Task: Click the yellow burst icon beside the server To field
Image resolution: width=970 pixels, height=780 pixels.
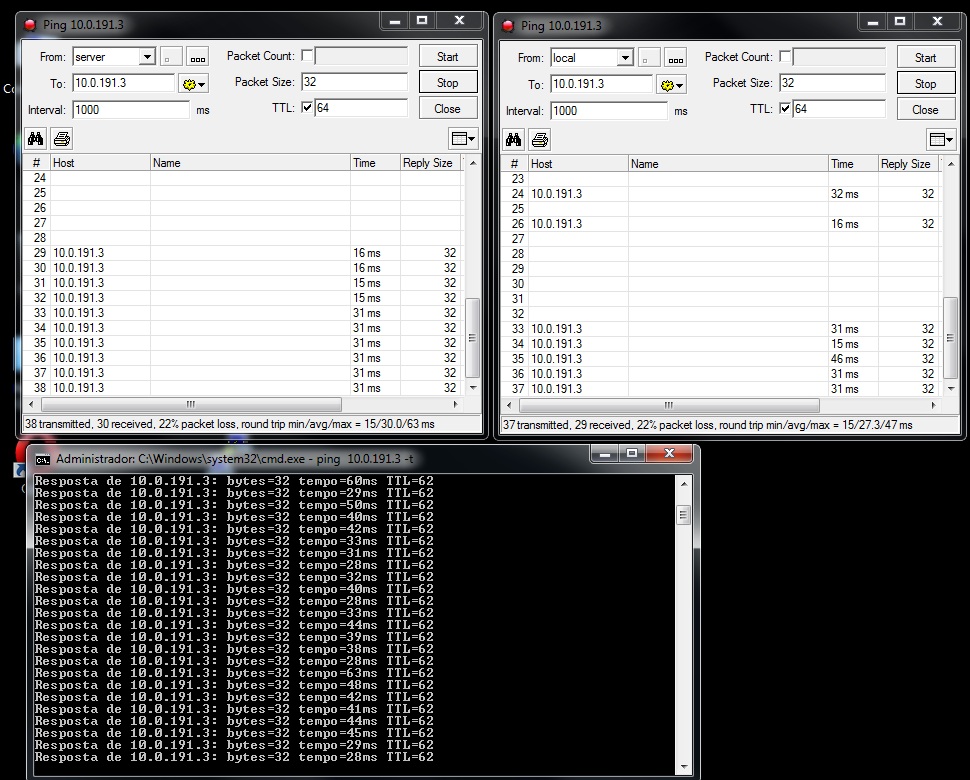Action: pos(187,83)
